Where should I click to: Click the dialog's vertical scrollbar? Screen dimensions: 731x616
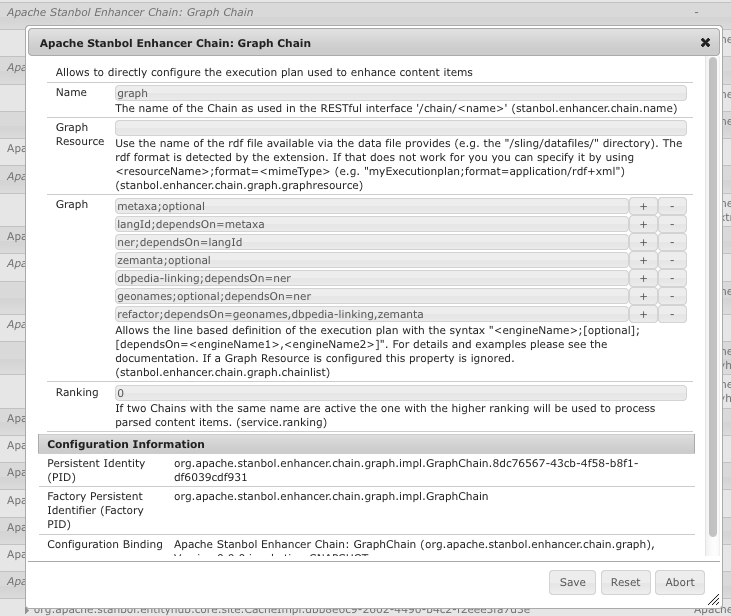(x=712, y=300)
